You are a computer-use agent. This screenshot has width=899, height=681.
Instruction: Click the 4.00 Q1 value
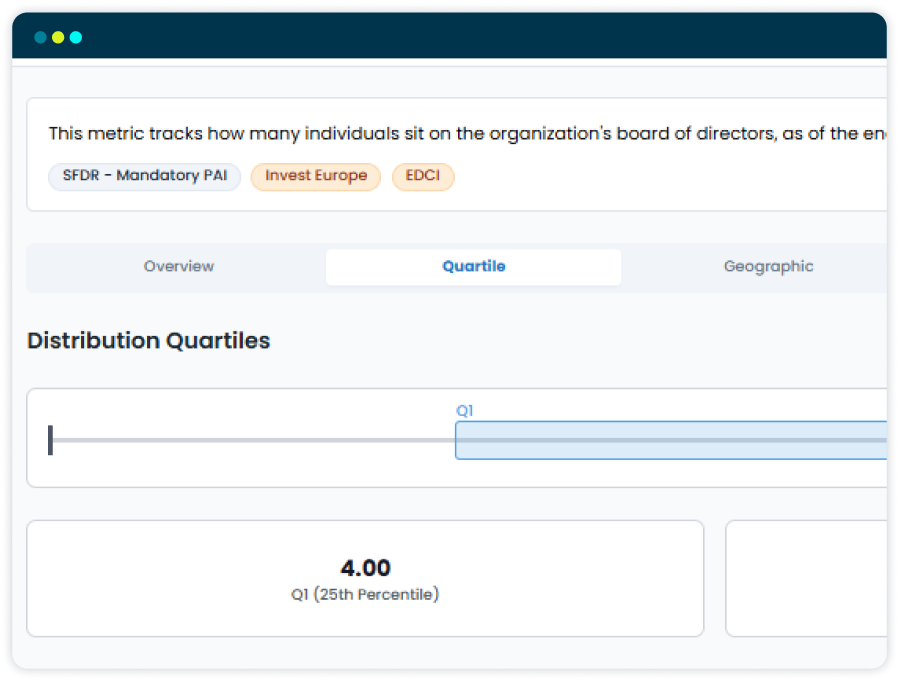(365, 568)
